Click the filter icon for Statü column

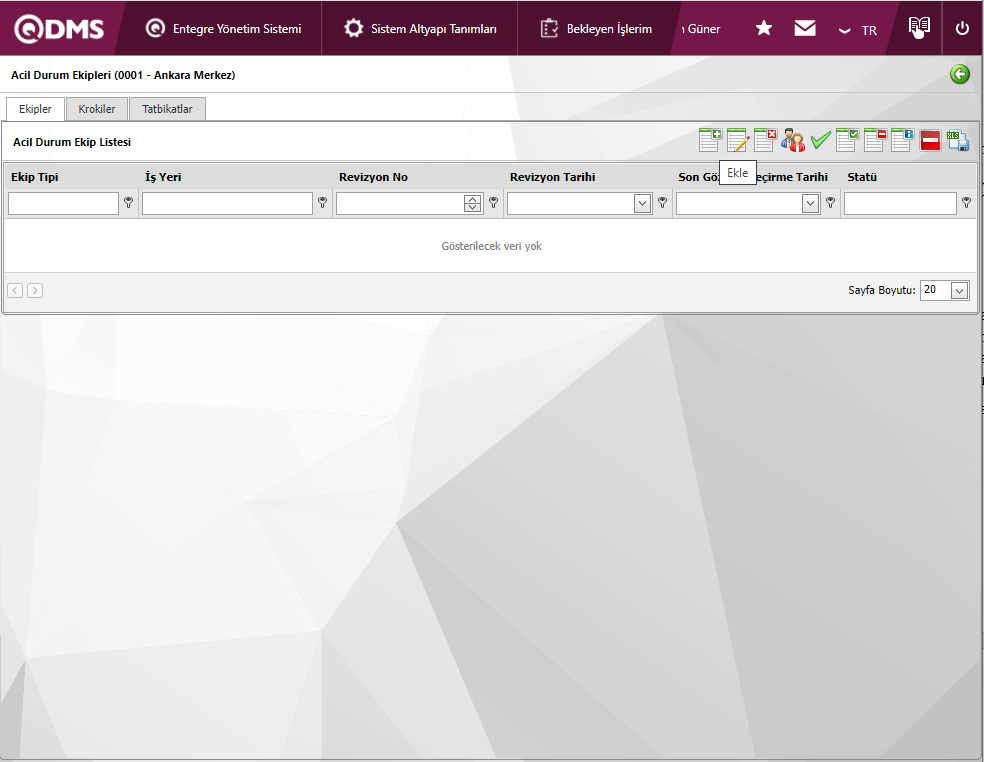coord(966,203)
